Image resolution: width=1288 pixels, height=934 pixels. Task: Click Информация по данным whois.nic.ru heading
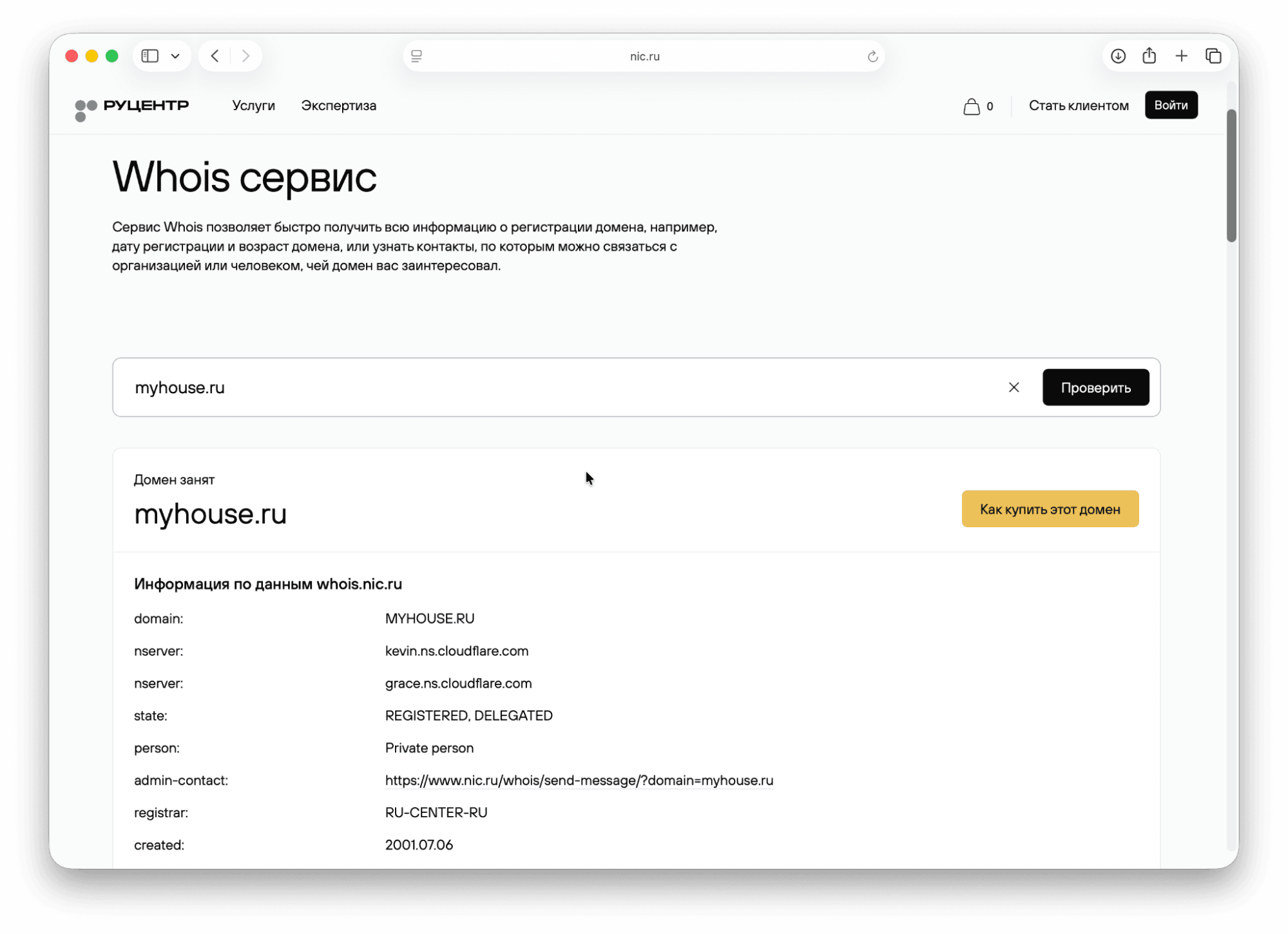click(x=268, y=584)
